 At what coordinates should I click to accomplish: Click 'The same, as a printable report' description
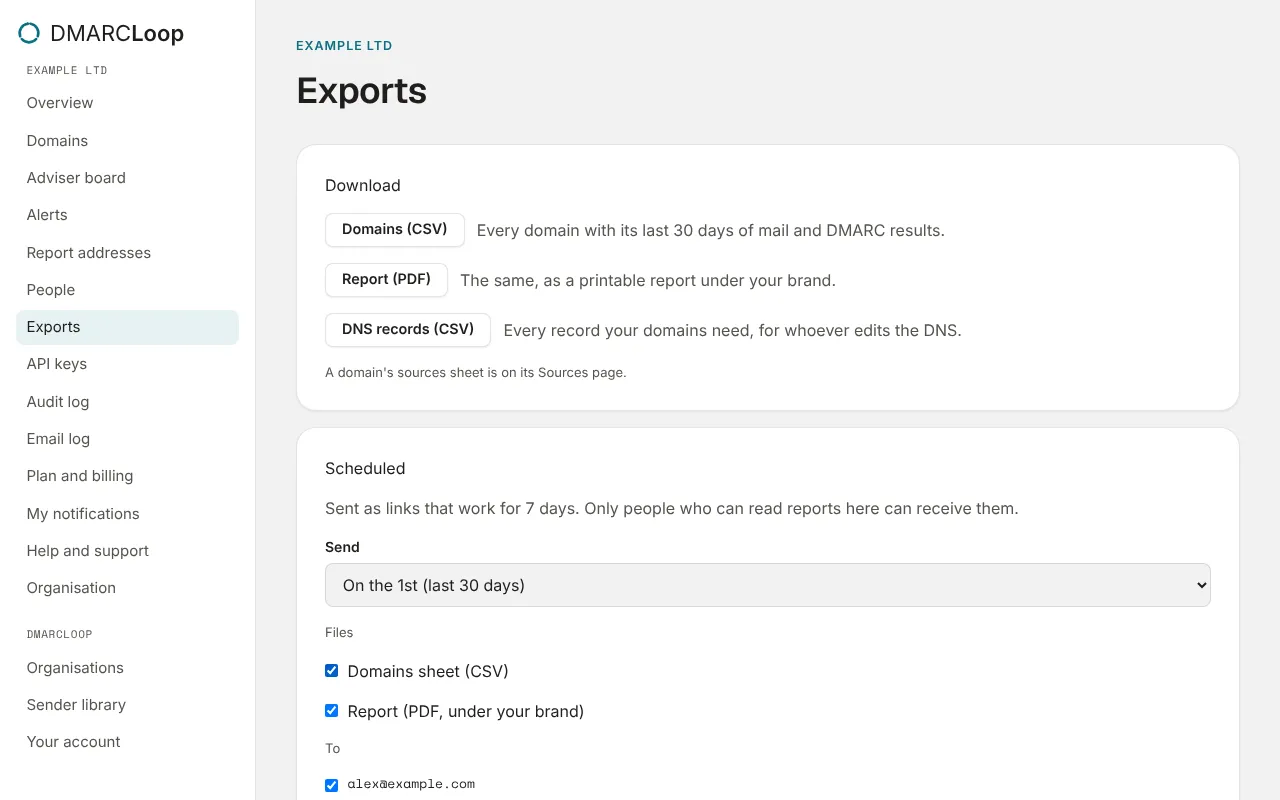click(648, 281)
